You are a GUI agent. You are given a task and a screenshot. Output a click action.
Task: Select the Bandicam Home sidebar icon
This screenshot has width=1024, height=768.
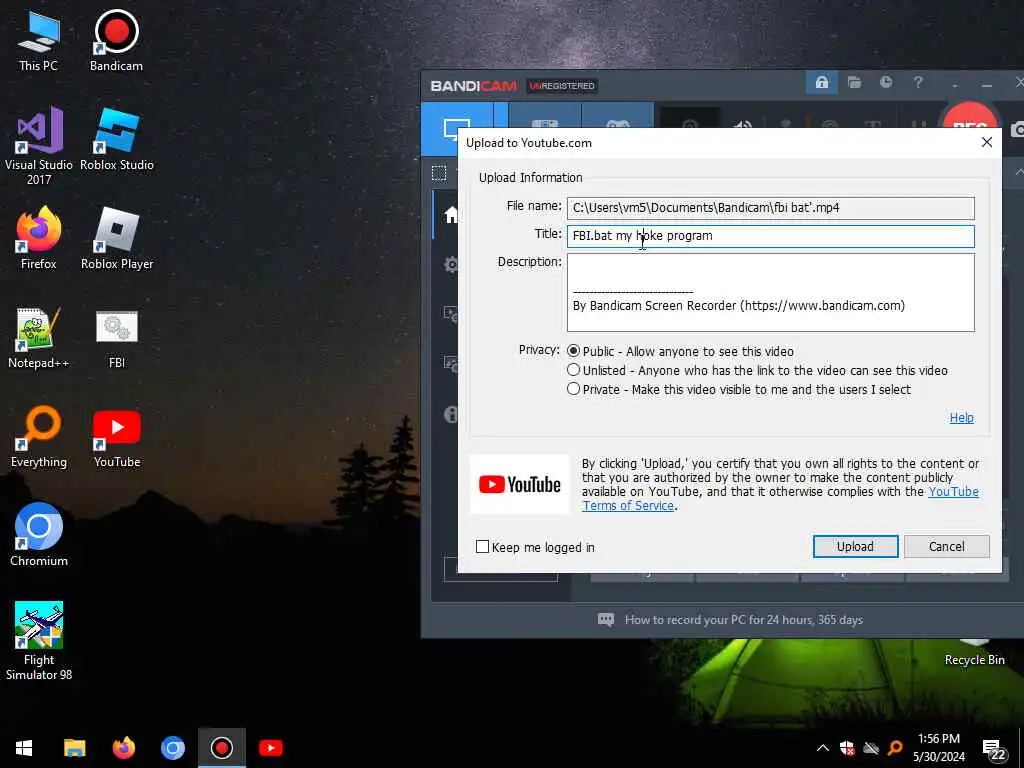point(451,214)
